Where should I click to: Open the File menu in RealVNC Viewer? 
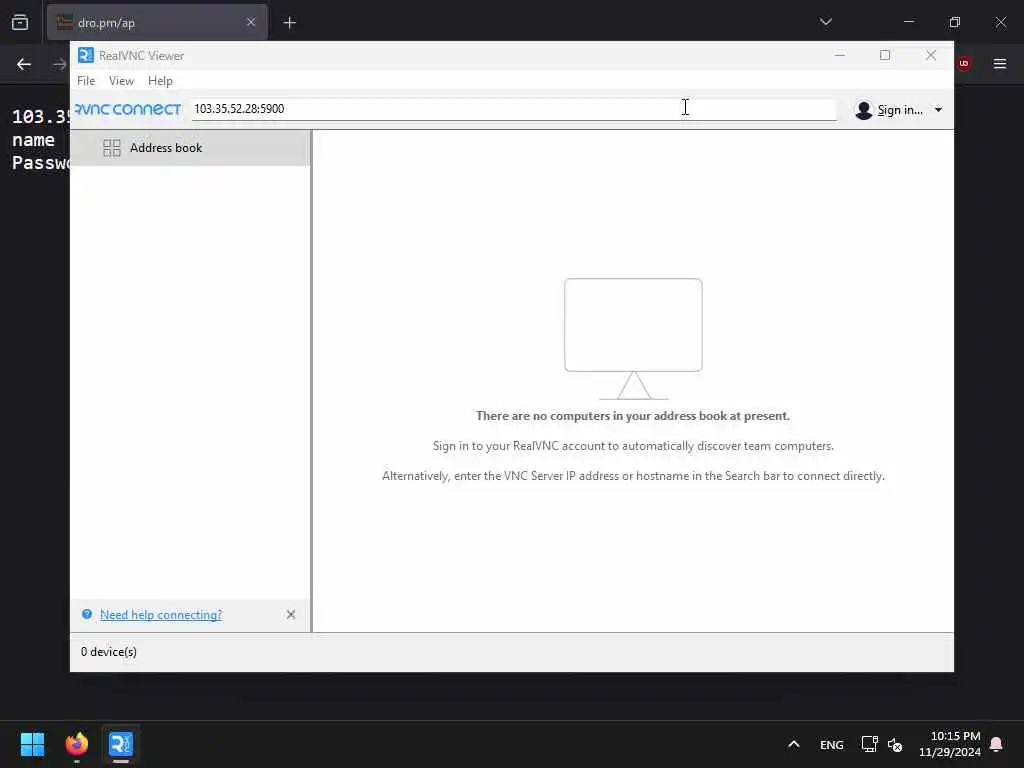tap(86, 81)
